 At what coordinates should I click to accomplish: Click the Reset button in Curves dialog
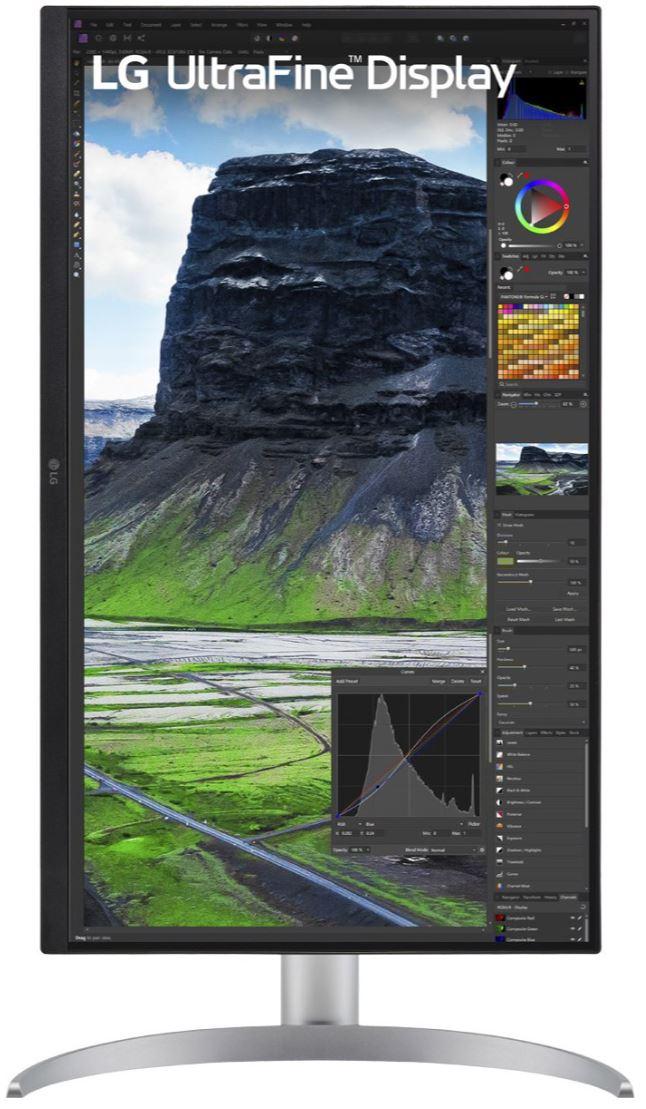pyautogui.click(x=476, y=681)
